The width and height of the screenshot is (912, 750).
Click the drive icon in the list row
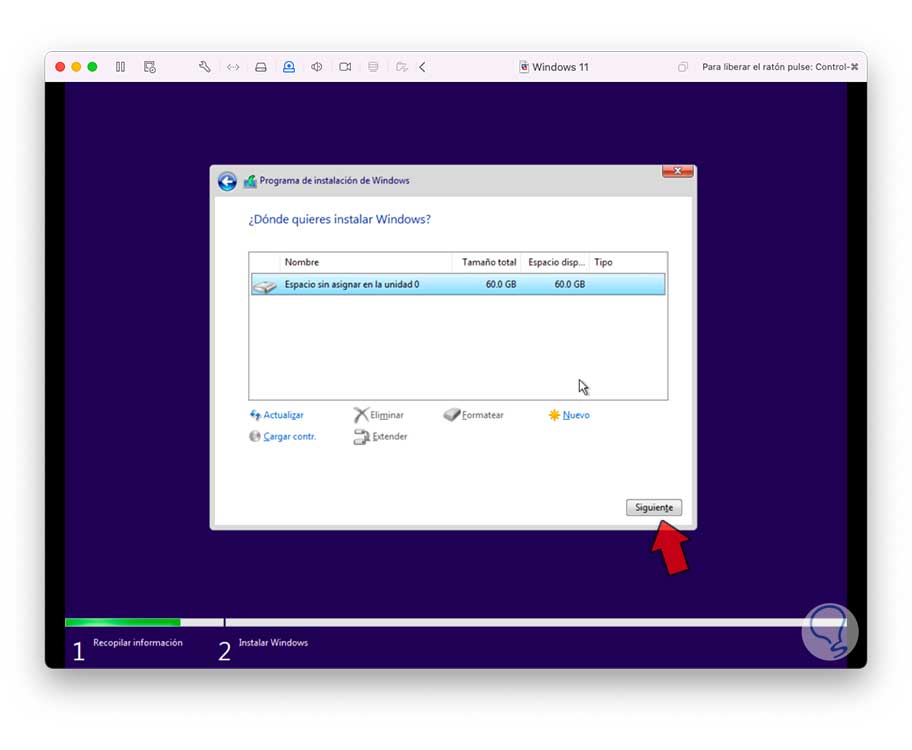[x=265, y=286]
